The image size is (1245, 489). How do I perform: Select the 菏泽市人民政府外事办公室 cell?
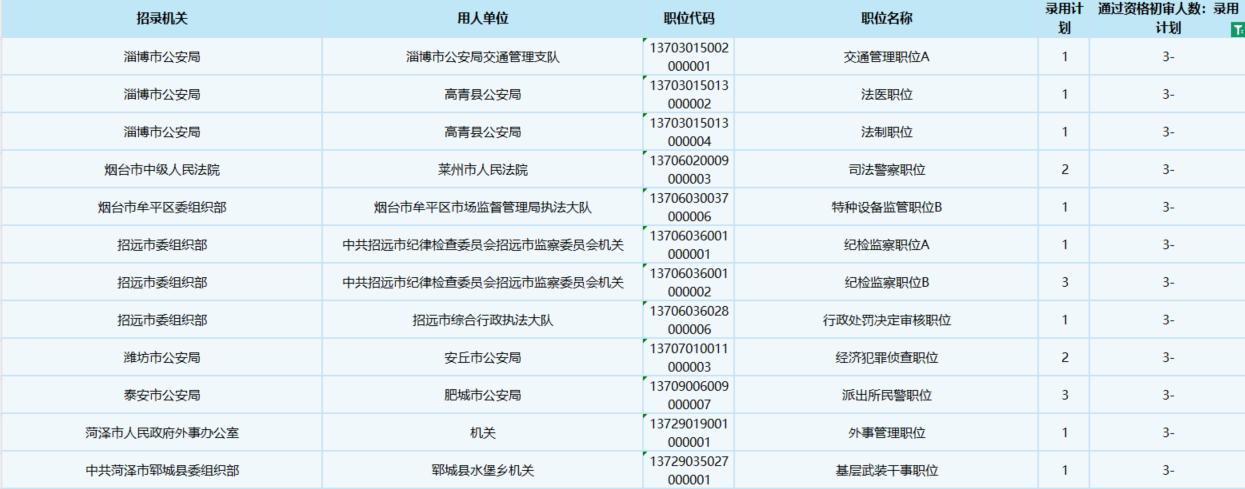[161, 433]
